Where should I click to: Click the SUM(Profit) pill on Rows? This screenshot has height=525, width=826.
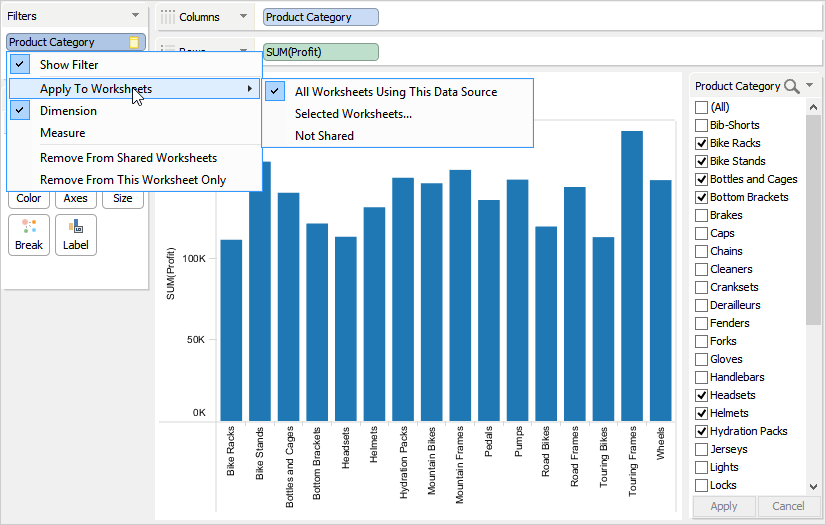coord(321,52)
